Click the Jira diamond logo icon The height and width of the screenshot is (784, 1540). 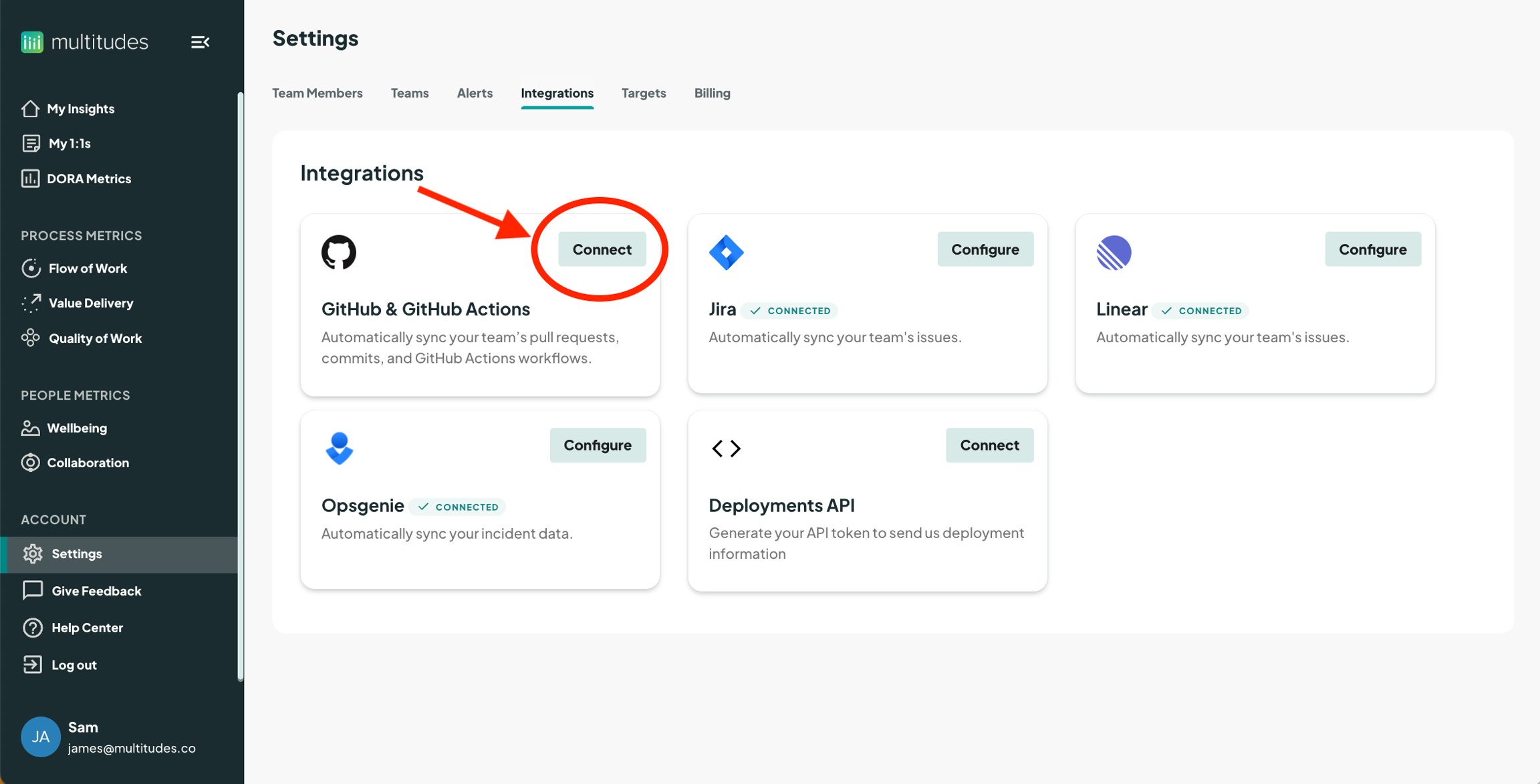click(x=726, y=252)
